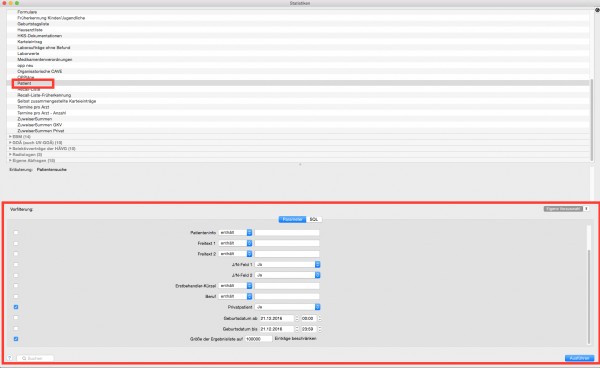Click the help question mark icon
The width and height of the screenshot is (600, 368).
point(10,358)
